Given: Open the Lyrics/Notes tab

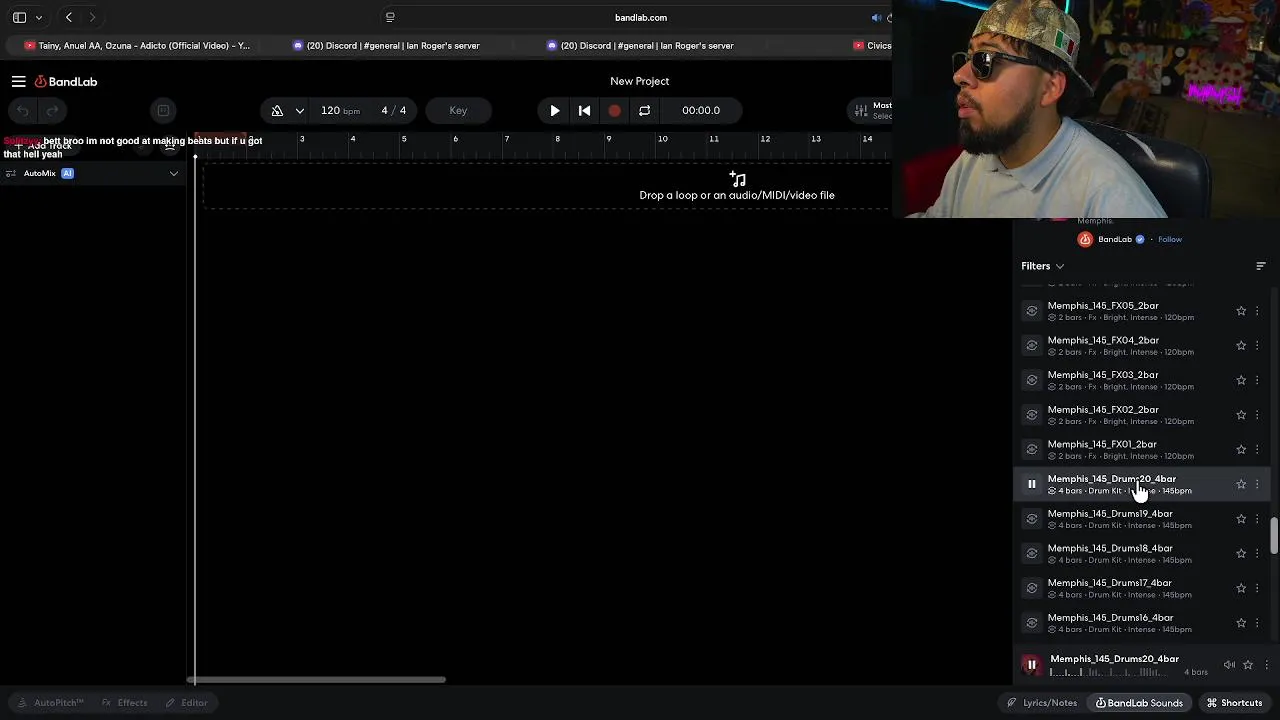Looking at the screenshot, I should [x=1042, y=703].
